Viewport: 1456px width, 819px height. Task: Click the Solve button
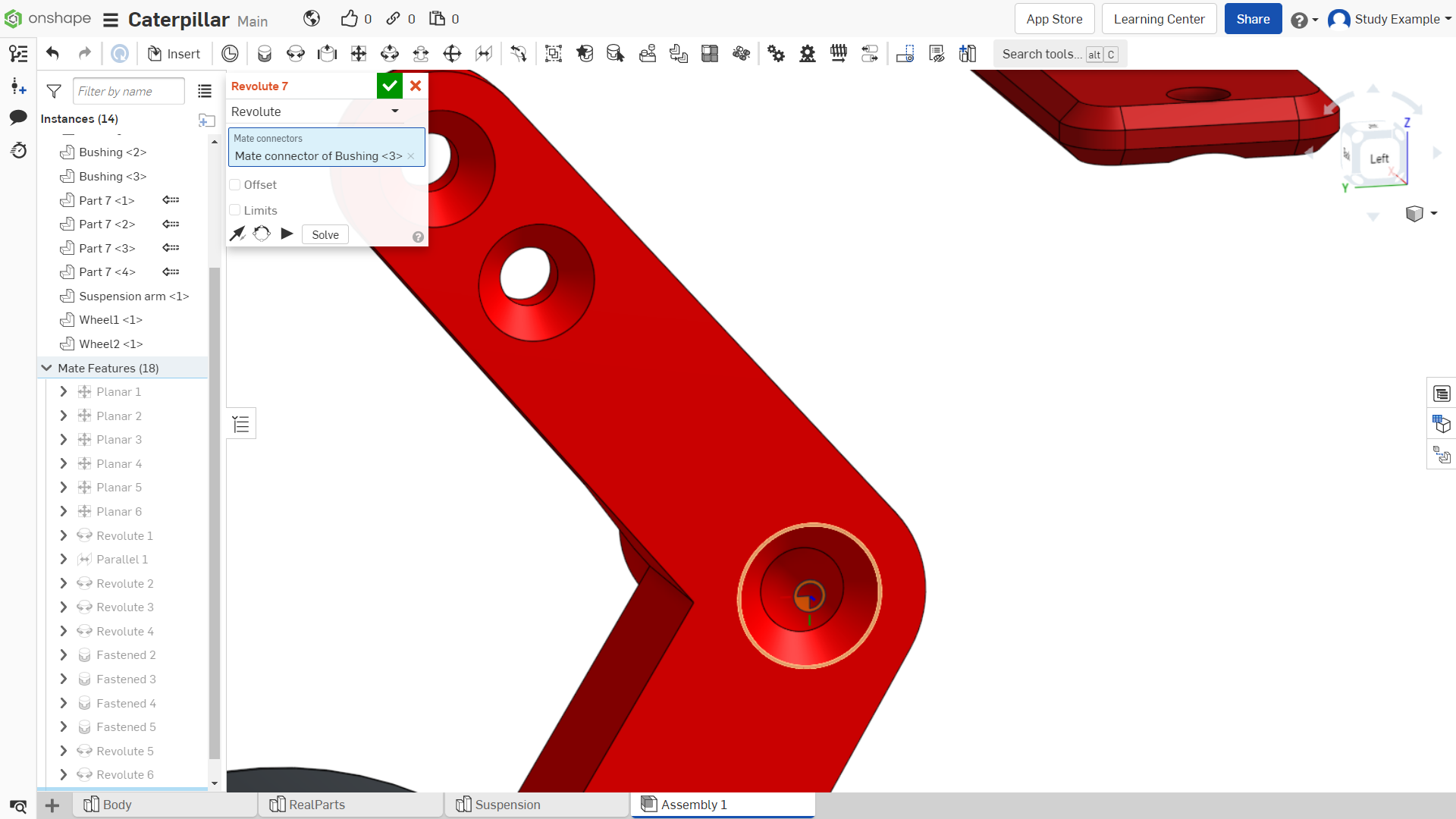click(x=325, y=235)
